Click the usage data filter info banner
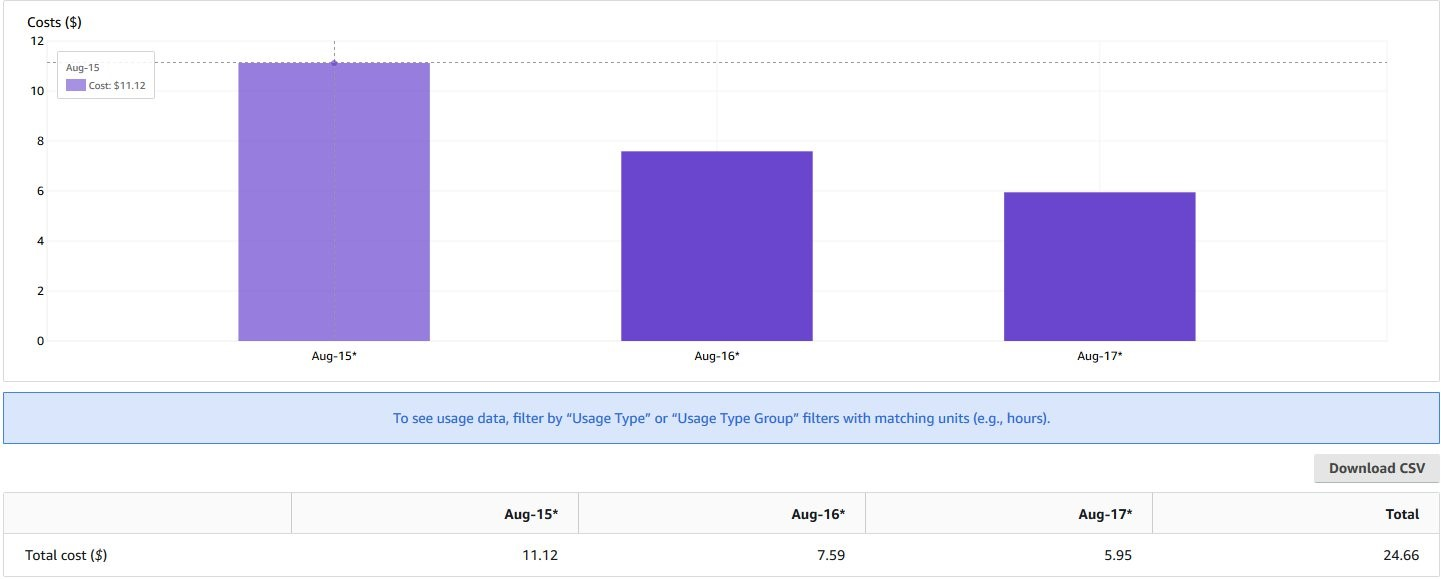The height and width of the screenshot is (579, 1441). coord(721,418)
